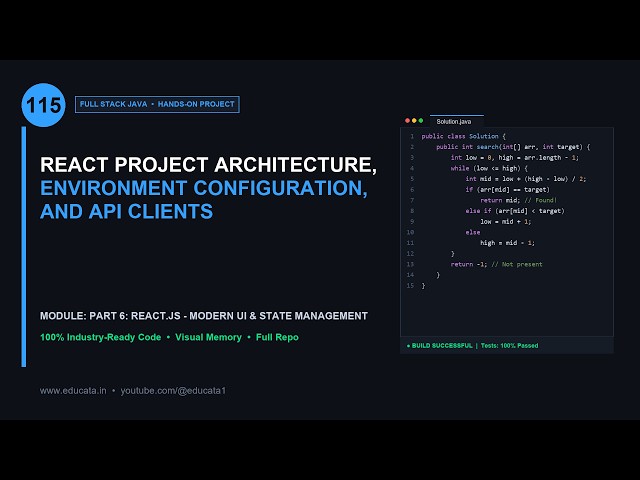640x480 pixels.
Task: Click the REACT PROJECT ARCHITECTURE title line
Action: point(208,164)
